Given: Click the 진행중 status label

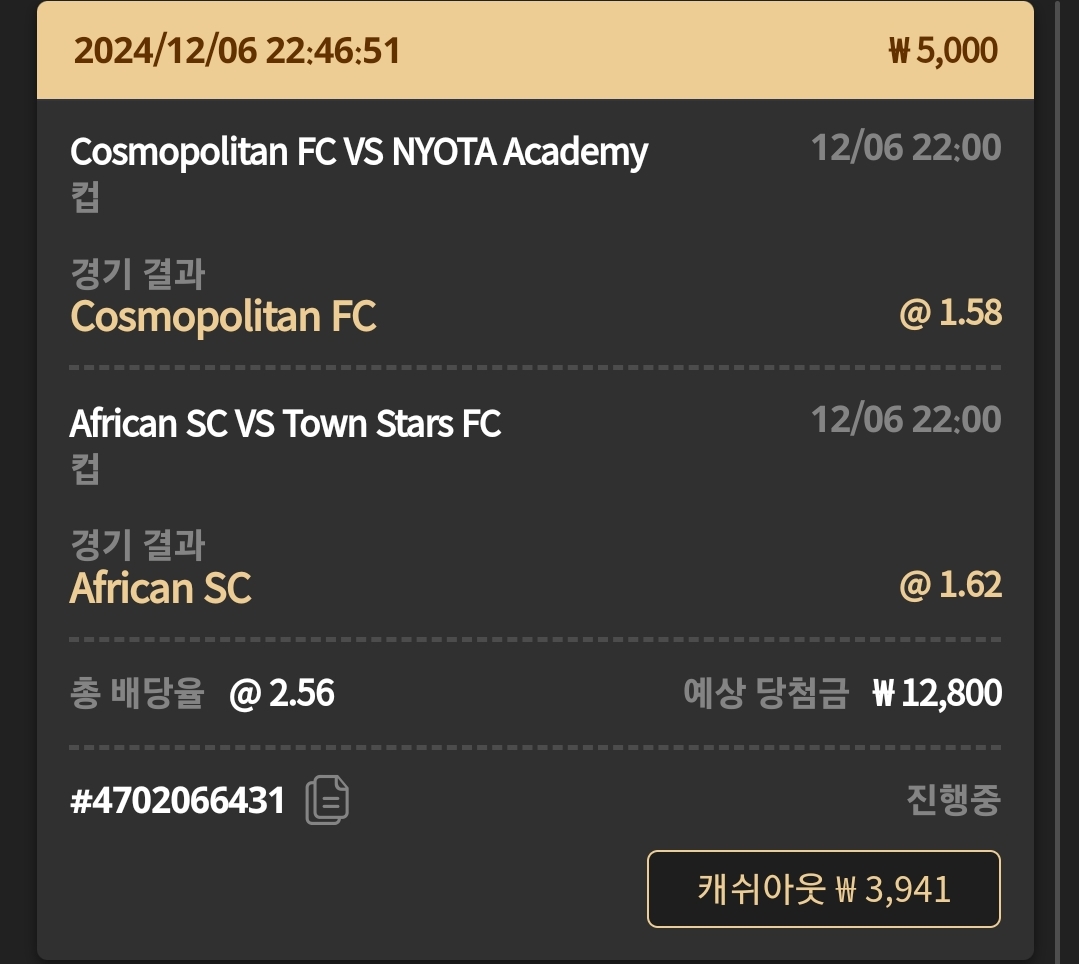Looking at the screenshot, I should [x=953, y=800].
